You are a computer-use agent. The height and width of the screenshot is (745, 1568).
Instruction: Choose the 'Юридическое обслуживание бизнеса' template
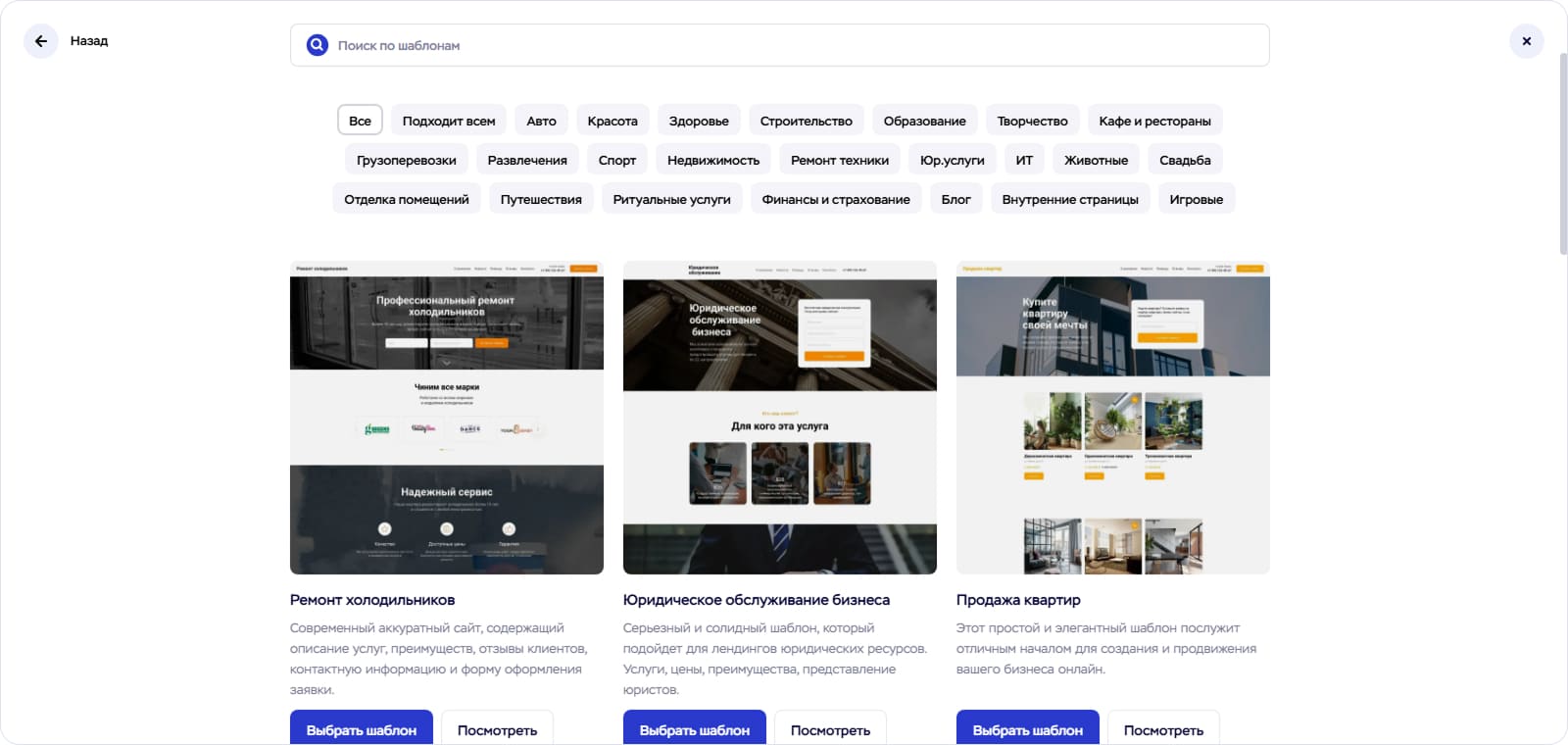click(x=695, y=728)
